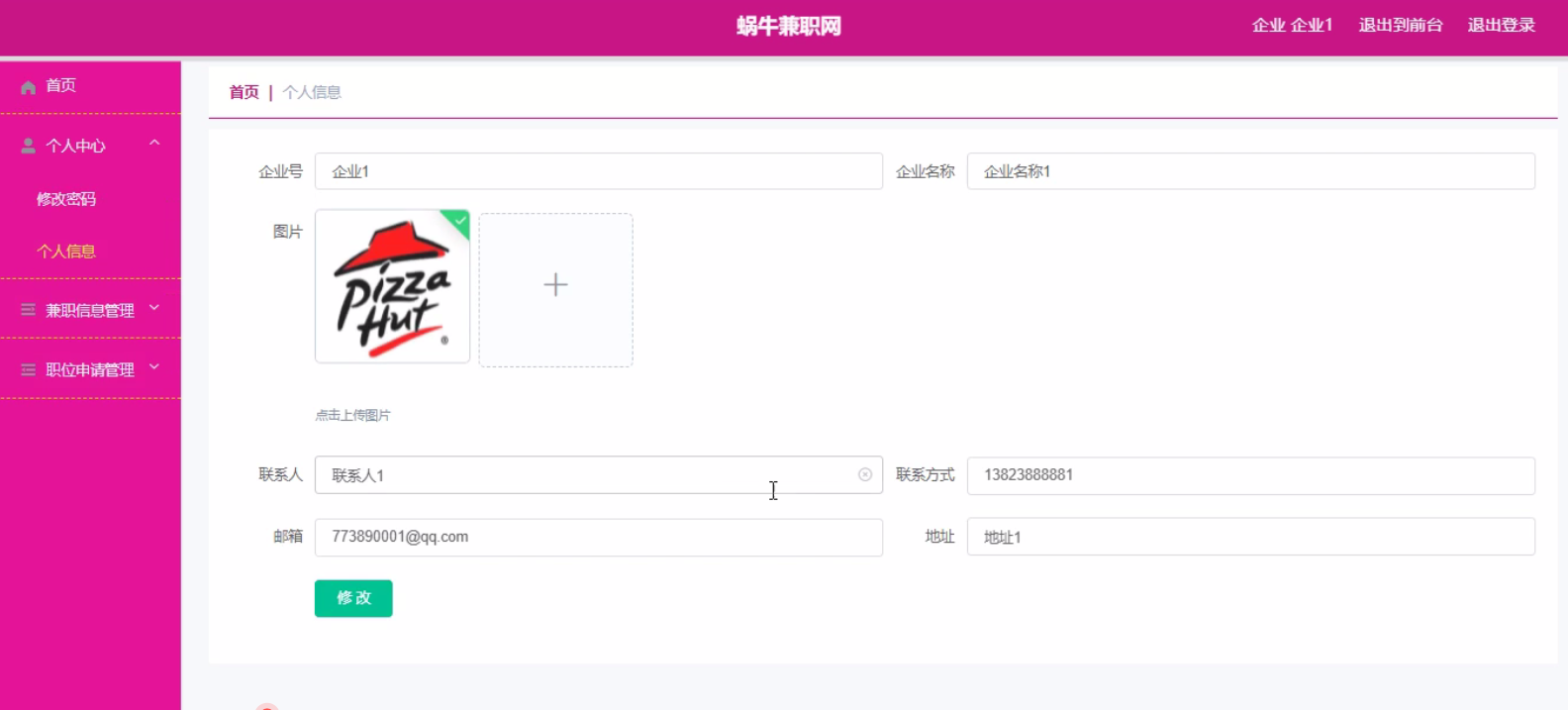Open the 兼职信息管理 menu label
Screen dimensions: 1568x710
point(90,310)
